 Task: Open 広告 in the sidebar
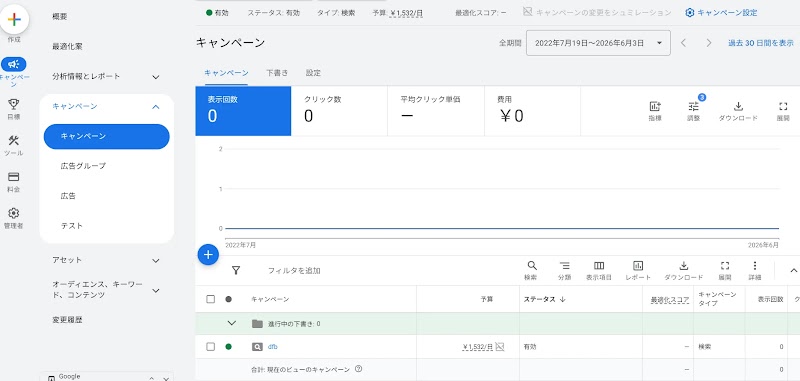pos(68,196)
